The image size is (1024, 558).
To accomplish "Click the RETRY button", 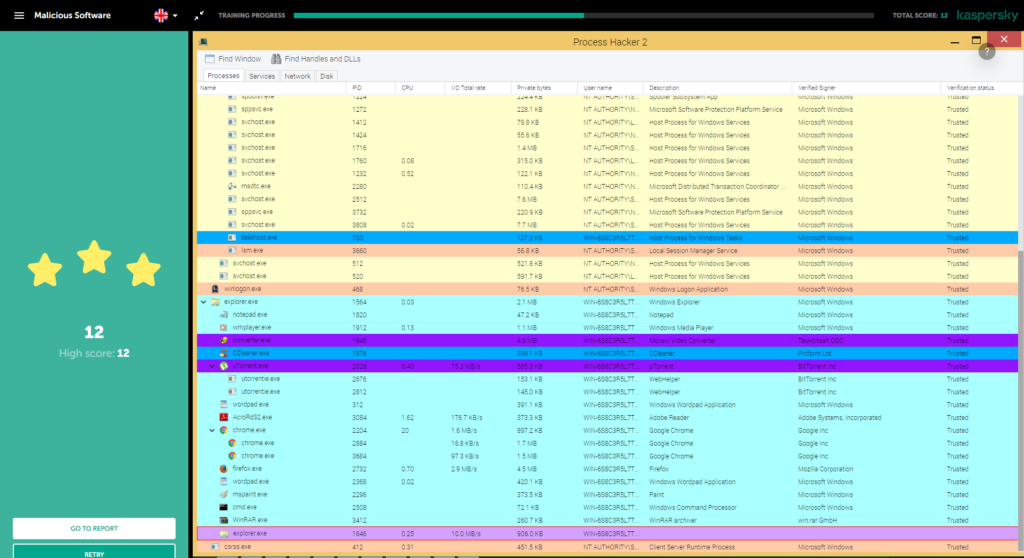I will point(94,552).
